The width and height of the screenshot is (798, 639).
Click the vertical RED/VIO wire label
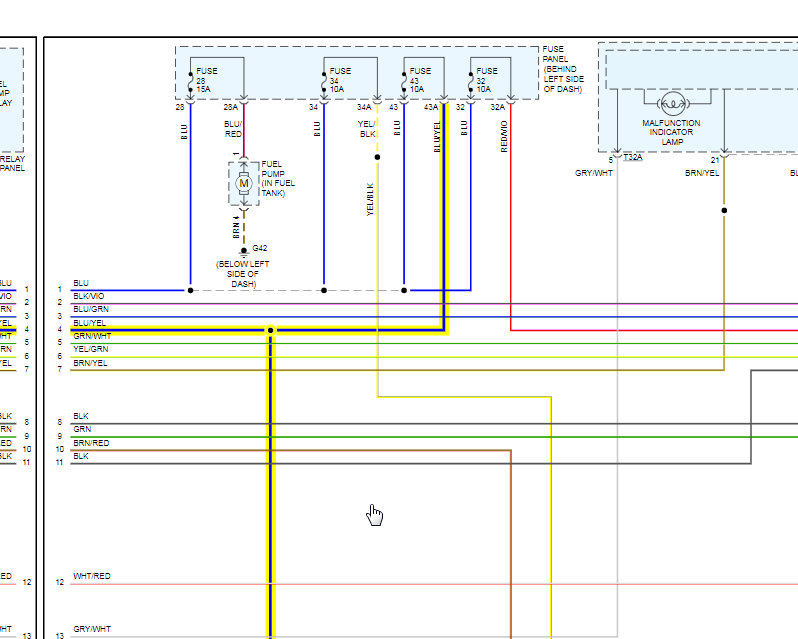coord(504,136)
